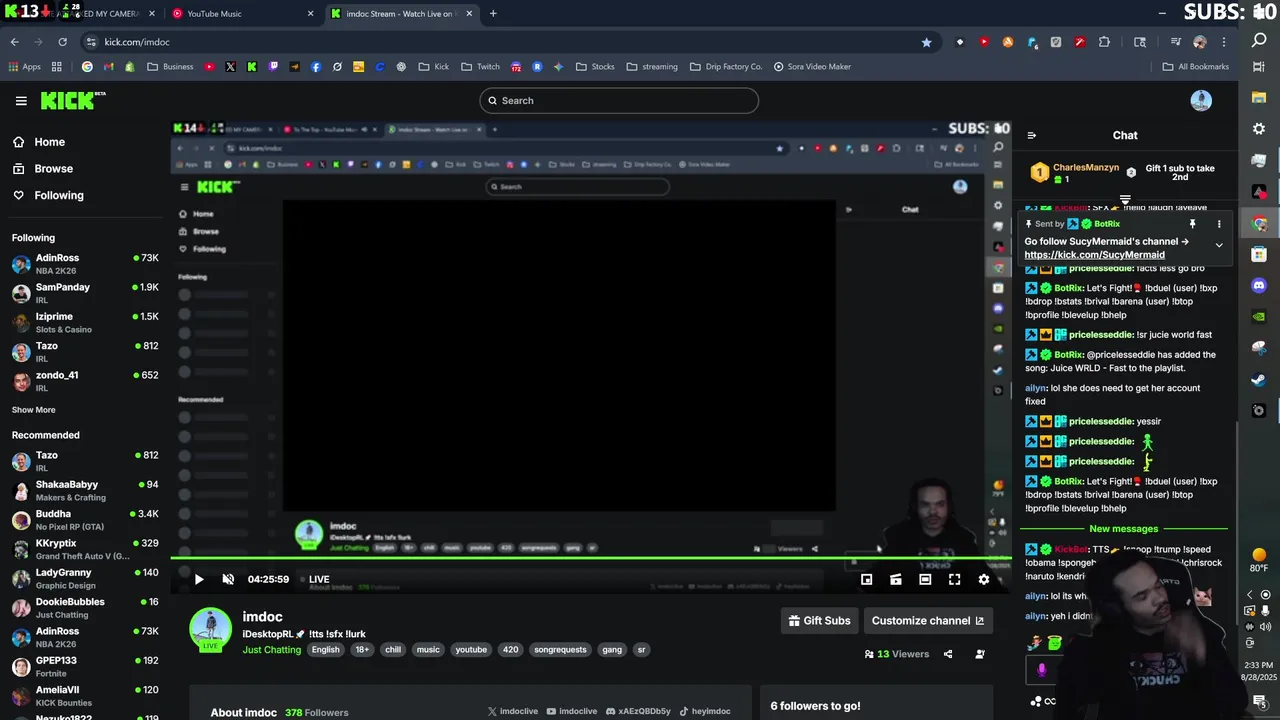1280x720 pixels.
Task: Open the SucyMermaid kick.com link in pinned message
Action: tap(1094, 255)
